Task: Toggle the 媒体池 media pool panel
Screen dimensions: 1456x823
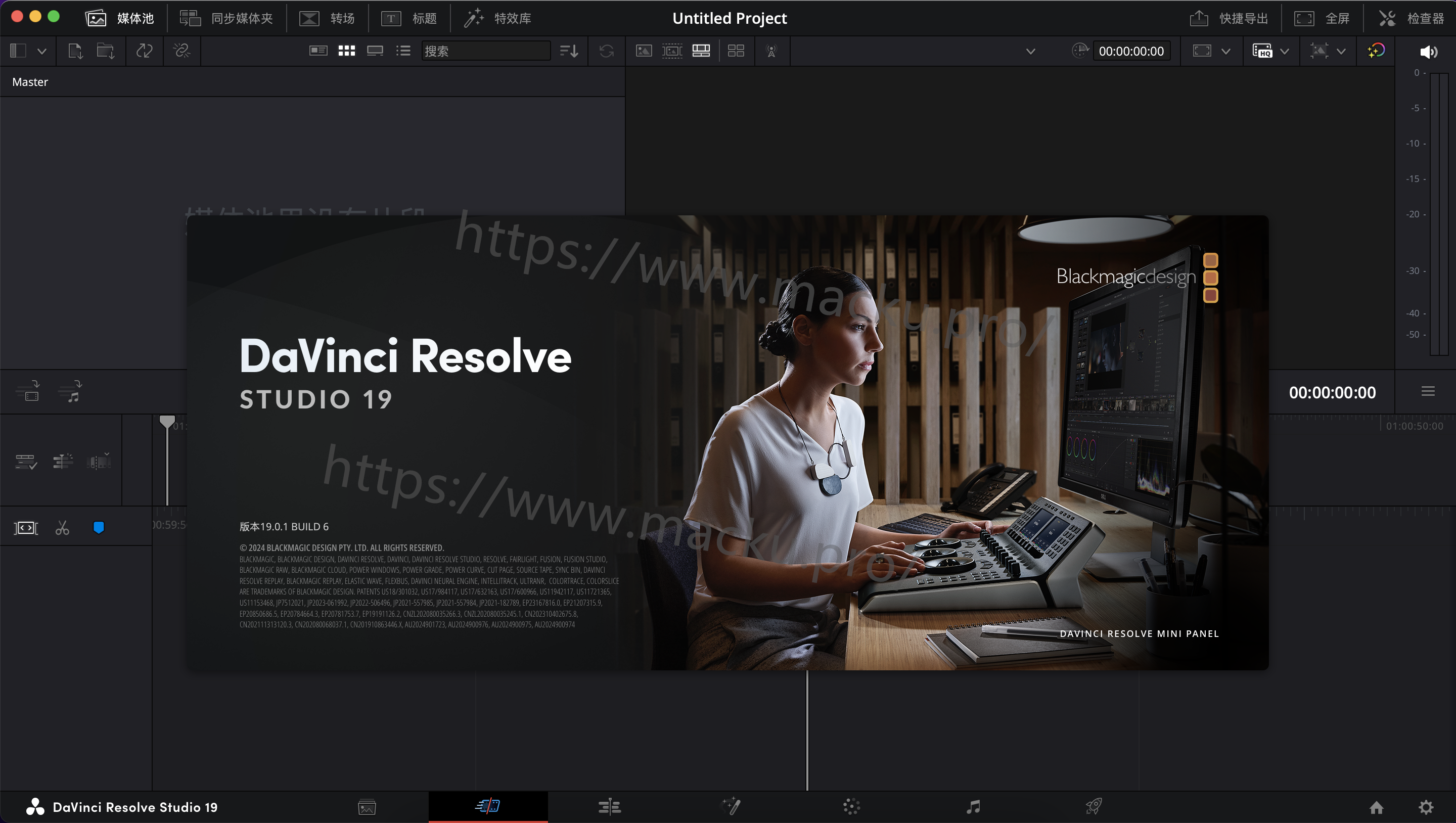Action: pyautogui.click(x=119, y=18)
